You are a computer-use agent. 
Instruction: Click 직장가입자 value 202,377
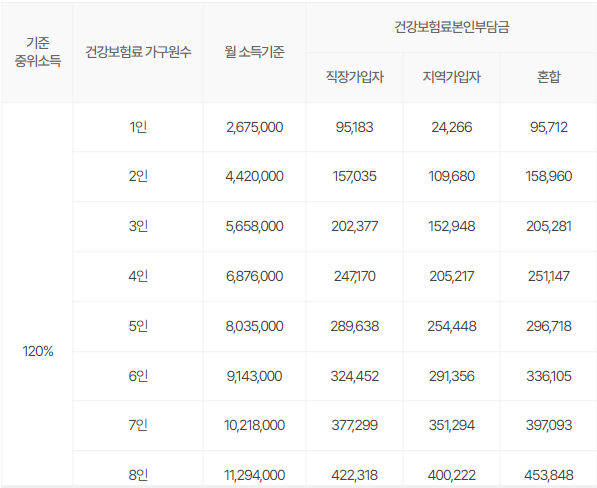(354, 226)
